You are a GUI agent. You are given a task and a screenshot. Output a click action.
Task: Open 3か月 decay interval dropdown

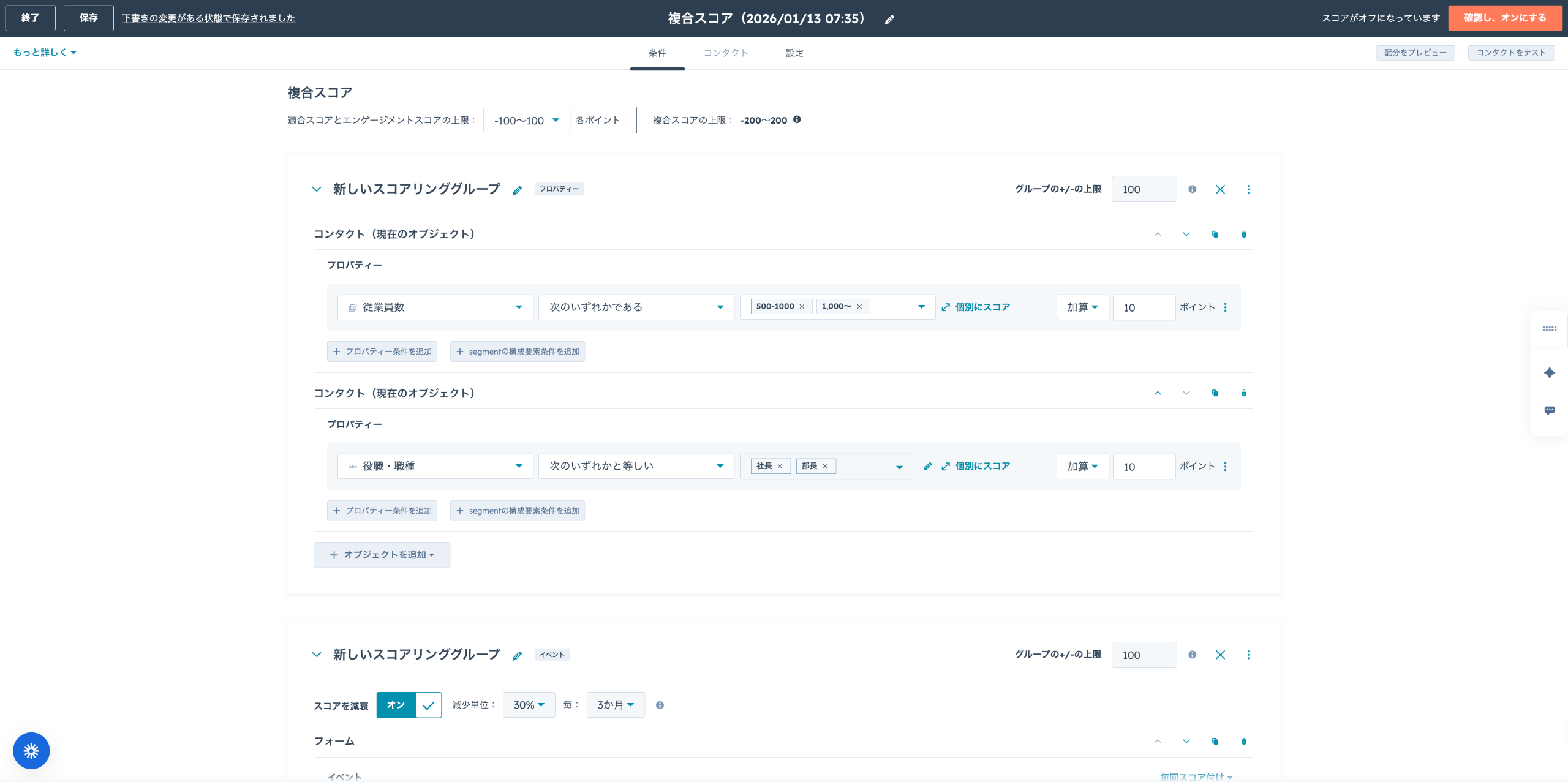(x=615, y=705)
